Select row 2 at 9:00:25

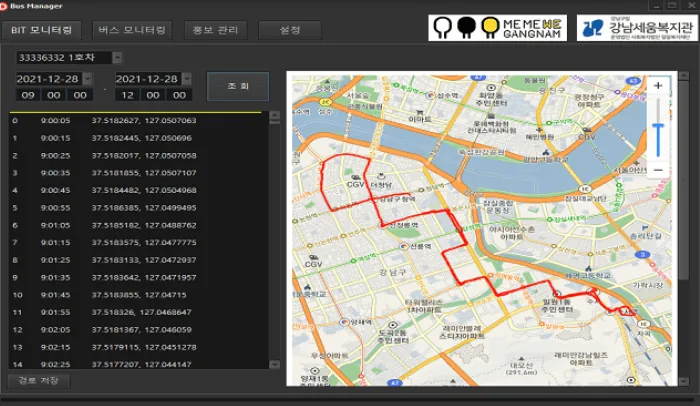pyautogui.click(x=138, y=155)
